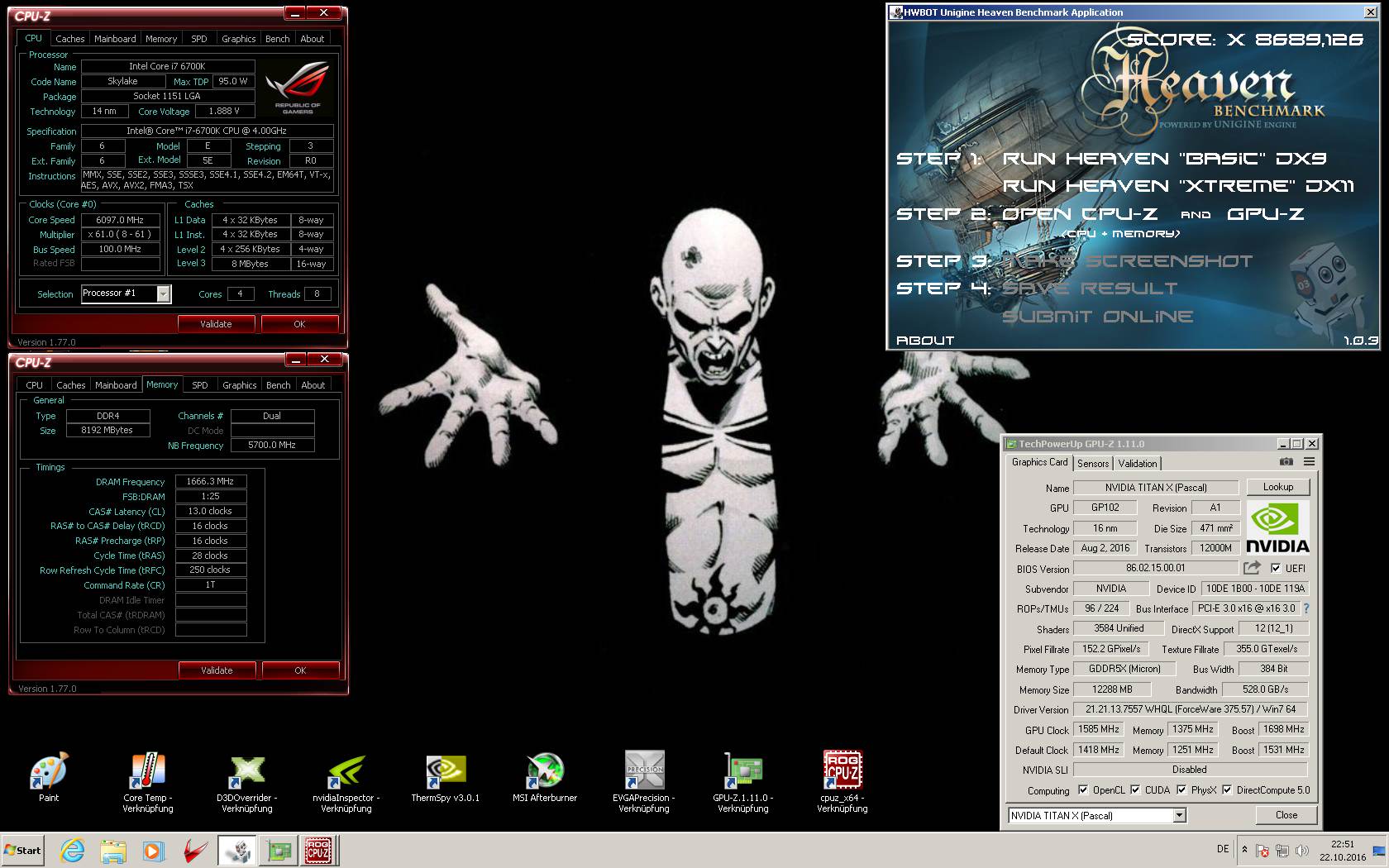
Task: Show hidden tray icons arrow
Action: (1244, 849)
